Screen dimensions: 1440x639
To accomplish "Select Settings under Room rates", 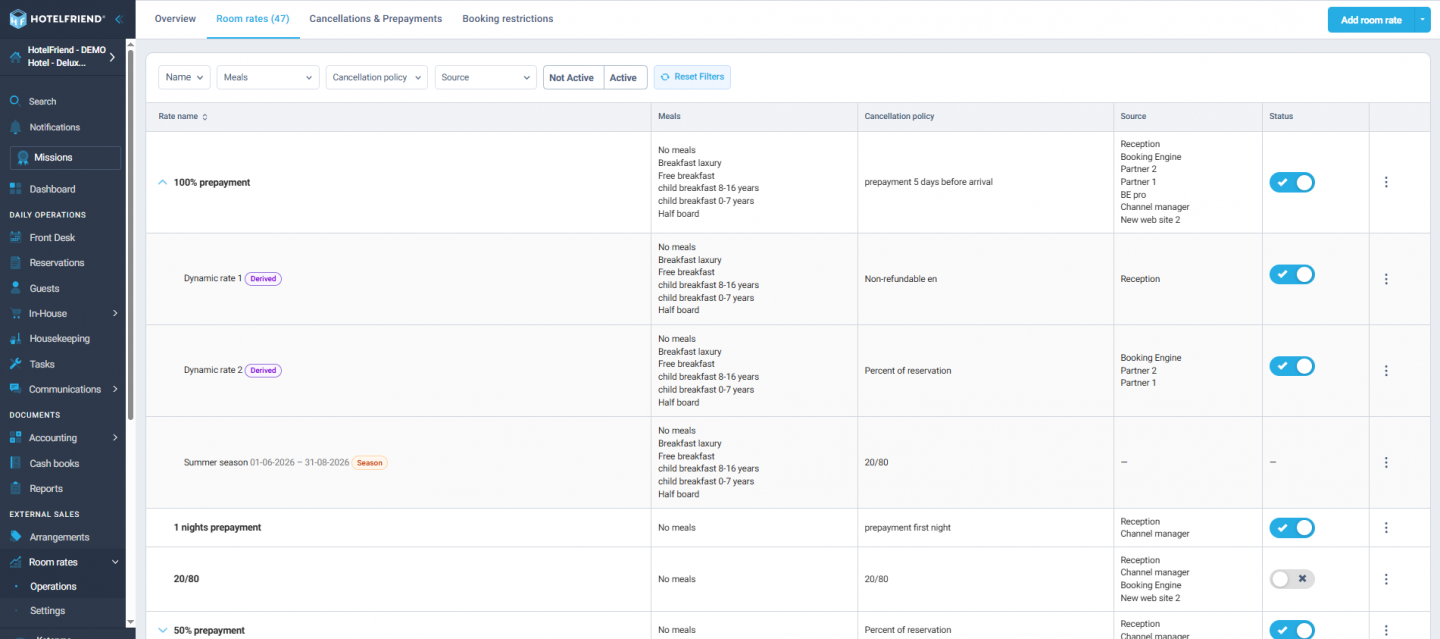I will (x=48, y=611).
